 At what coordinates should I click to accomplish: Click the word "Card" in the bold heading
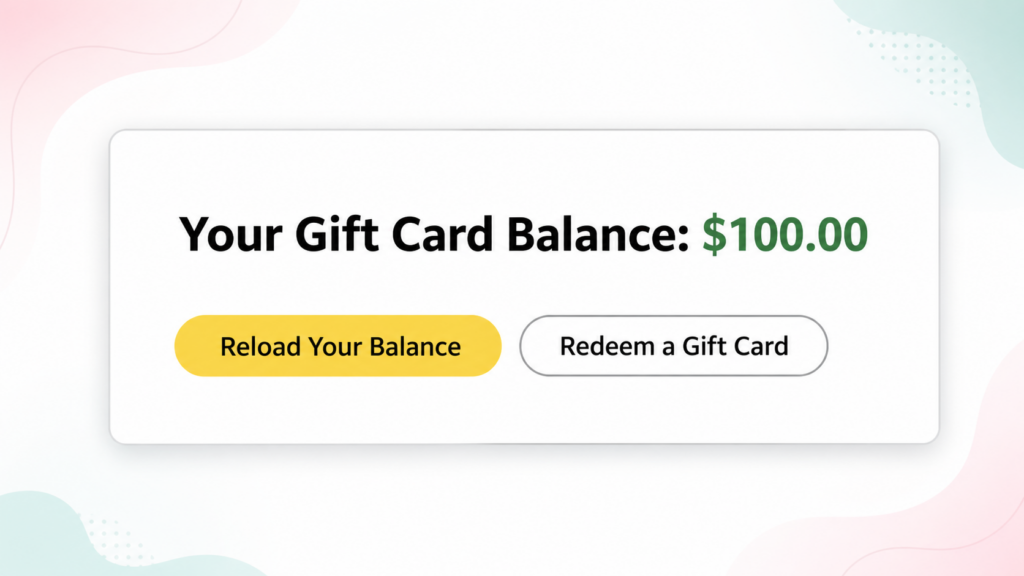point(442,234)
